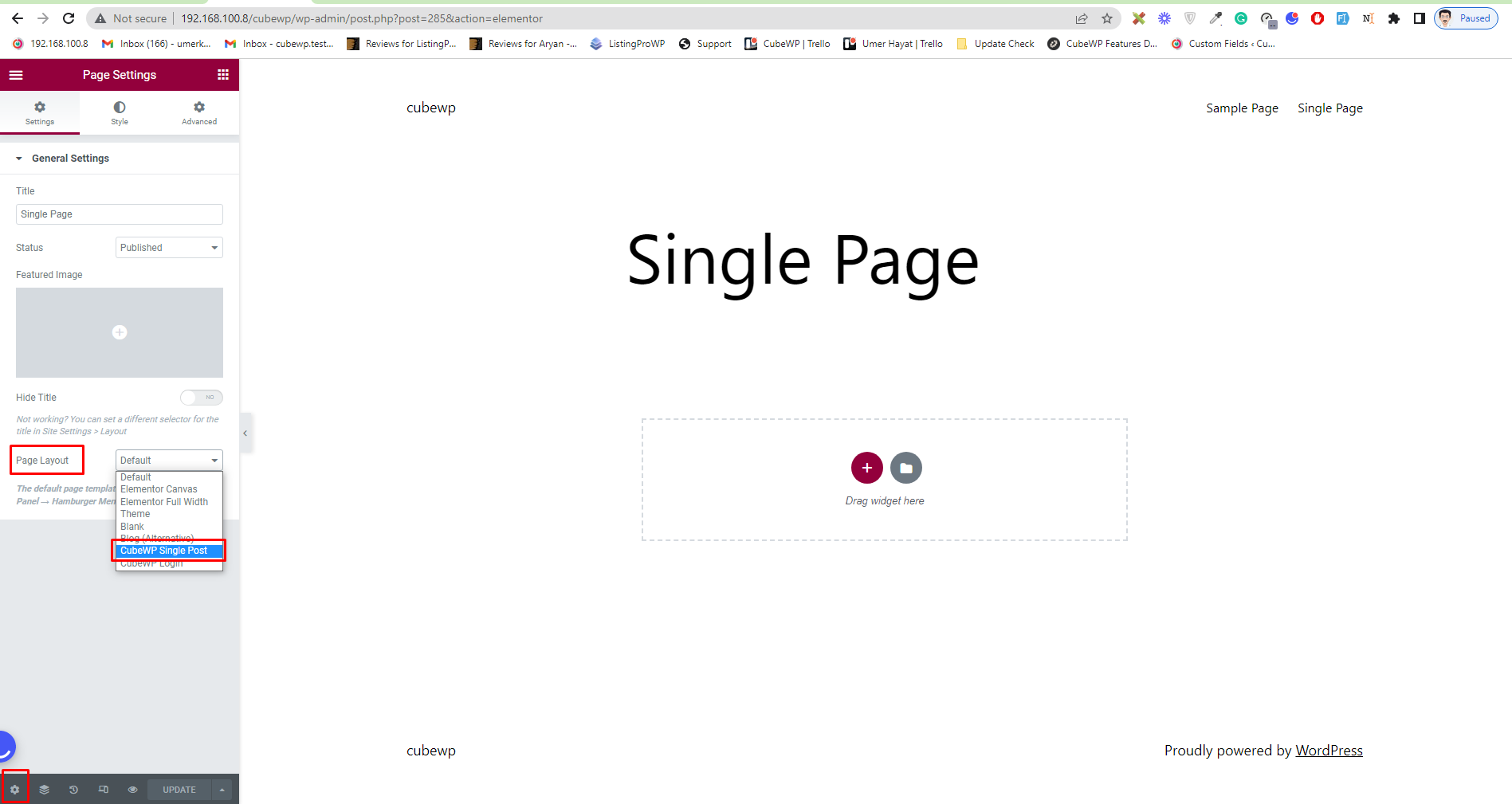Screen dimensions: 1512x804
Task: Select Default layout option in list
Action: (x=169, y=477)
